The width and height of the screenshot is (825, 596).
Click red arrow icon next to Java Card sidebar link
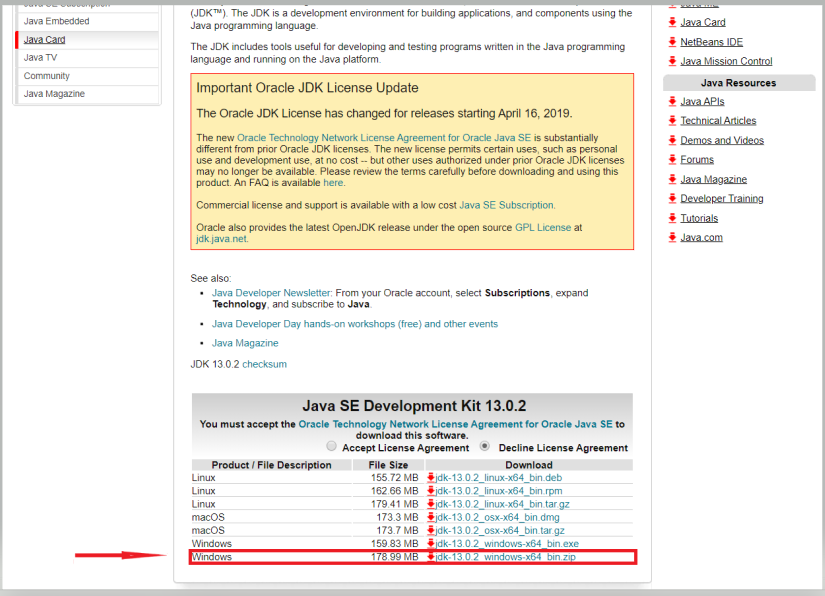coord(672,22)
